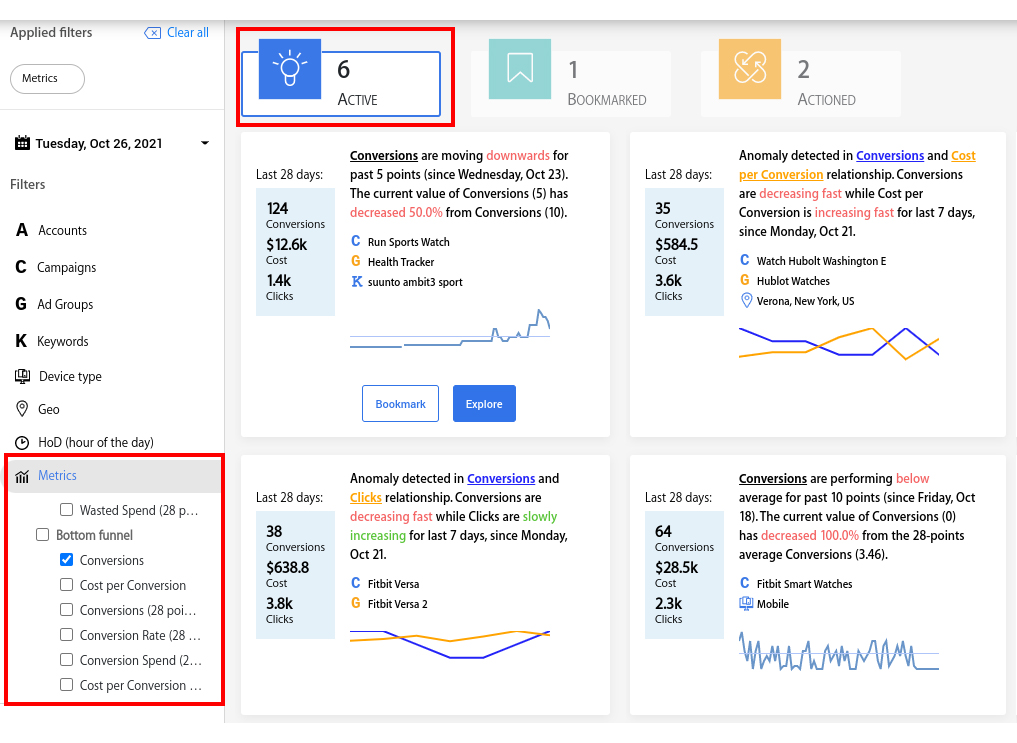Image resolution: width=1017 pixels, height=743 pixels.
Task: Check Conversion Spend (2… checkbox
Action: coord(66,659)
